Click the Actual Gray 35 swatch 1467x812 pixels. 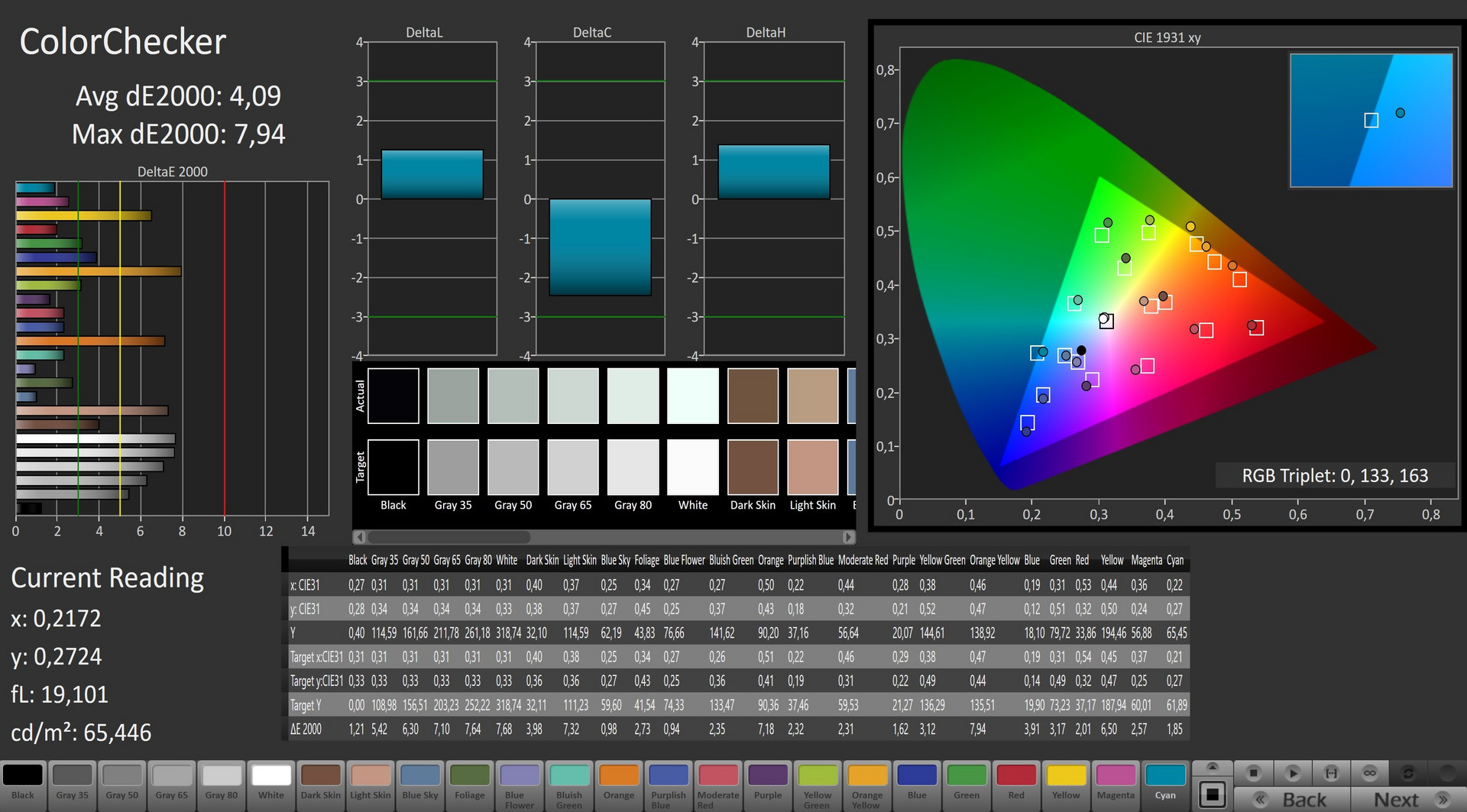[x=453, y=396]
